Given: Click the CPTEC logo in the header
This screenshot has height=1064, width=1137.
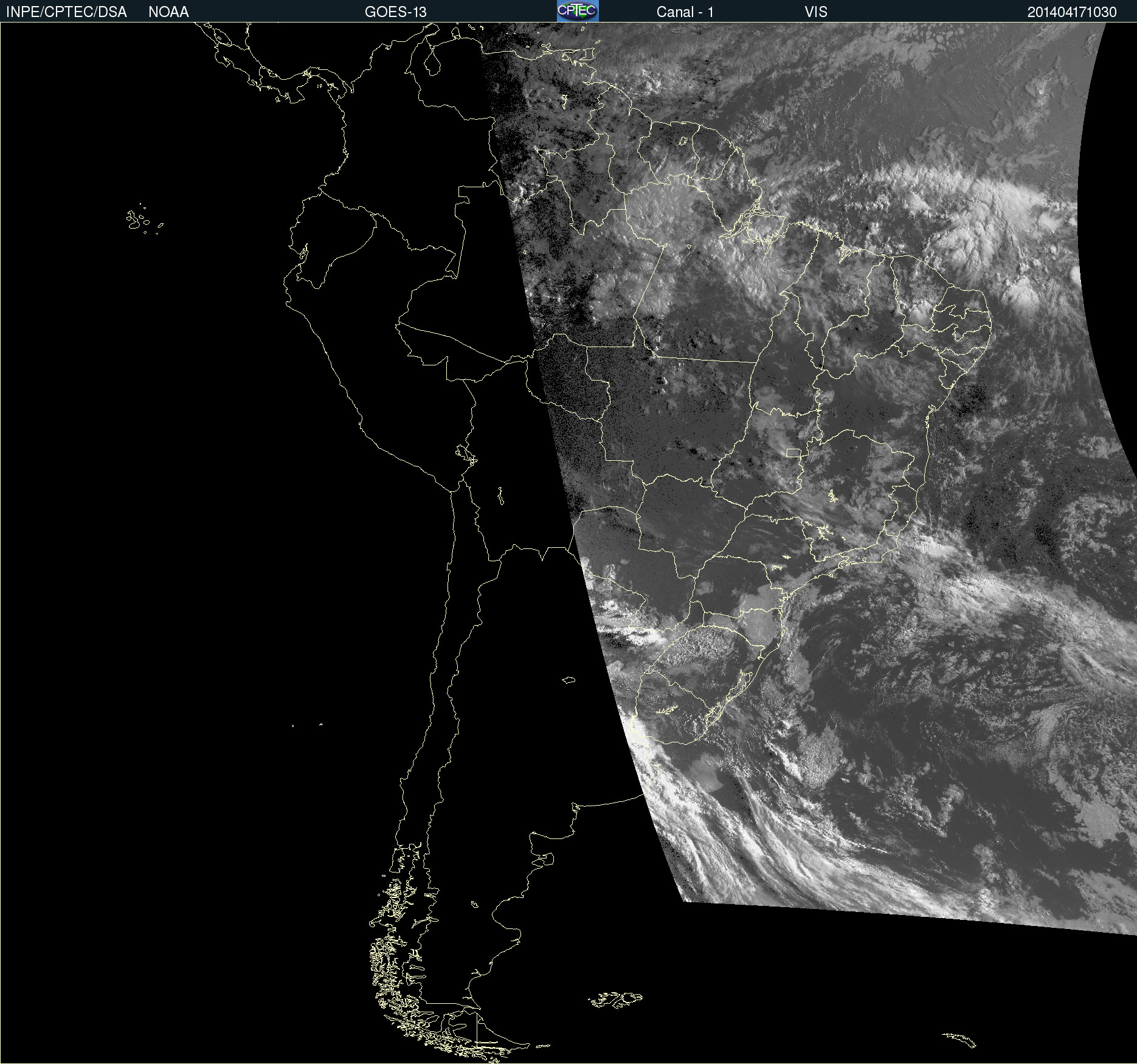Looking at the screenshot, I should [x=578, y=11].
